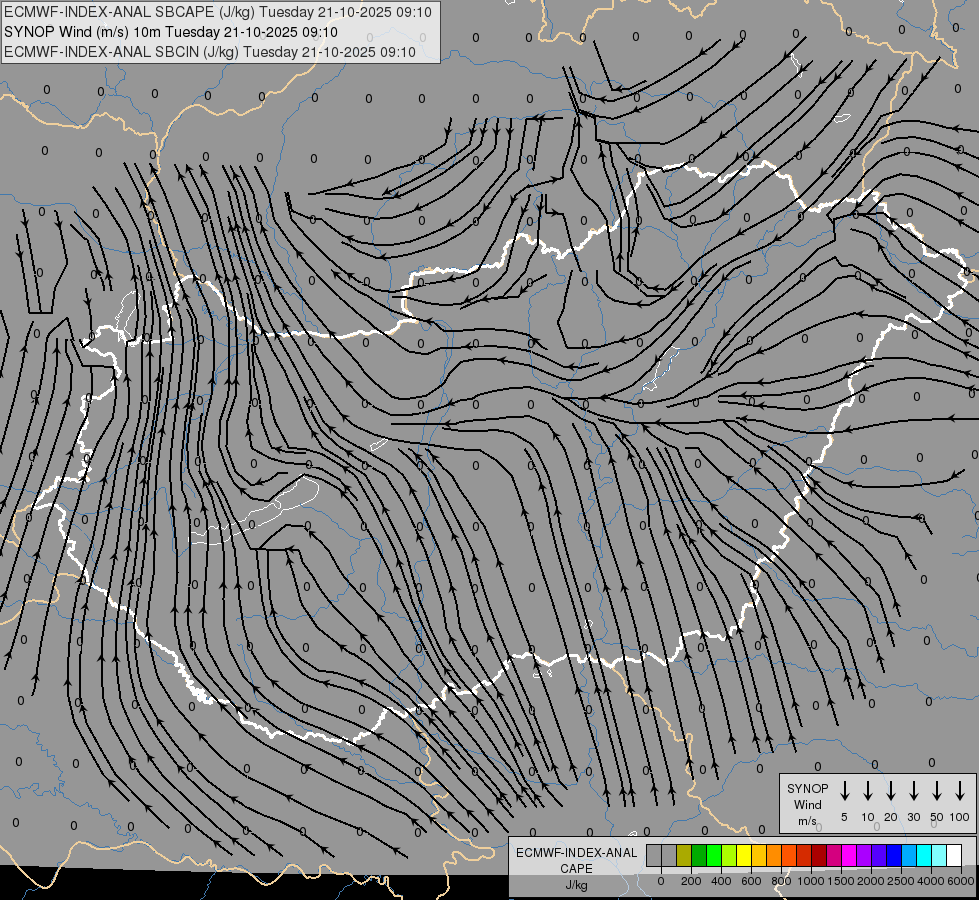
Task: Click the 2000 value on CAPE scale
Action: [871, 881]
